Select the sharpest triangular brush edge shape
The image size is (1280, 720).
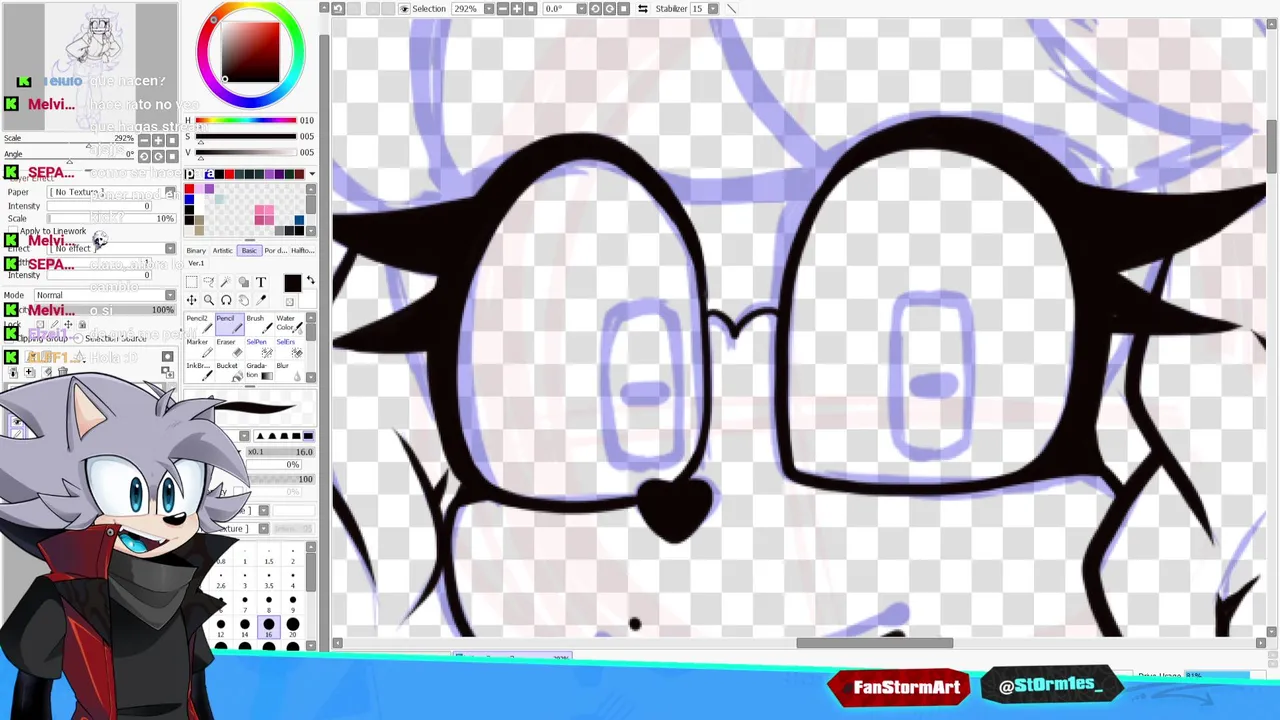click(260, 436)
